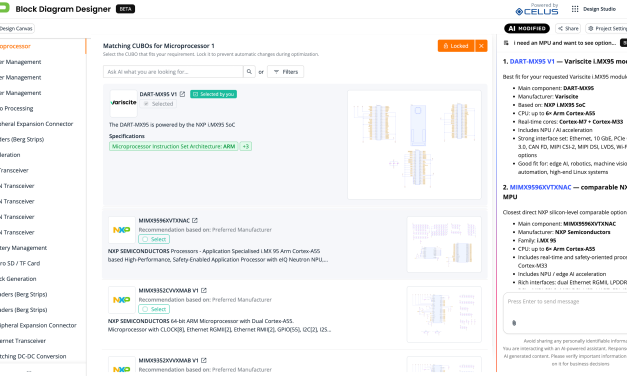Click the Block Diagram Designer title
The width and height of the screenshot is (627, 376).
pyautogui.click(x=63, y=9)
